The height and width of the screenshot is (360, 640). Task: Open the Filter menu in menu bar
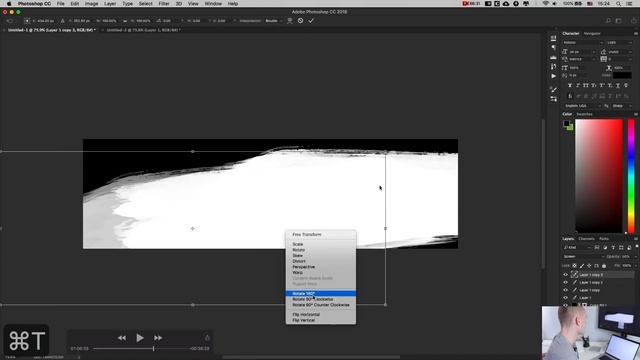coord(164,4)
